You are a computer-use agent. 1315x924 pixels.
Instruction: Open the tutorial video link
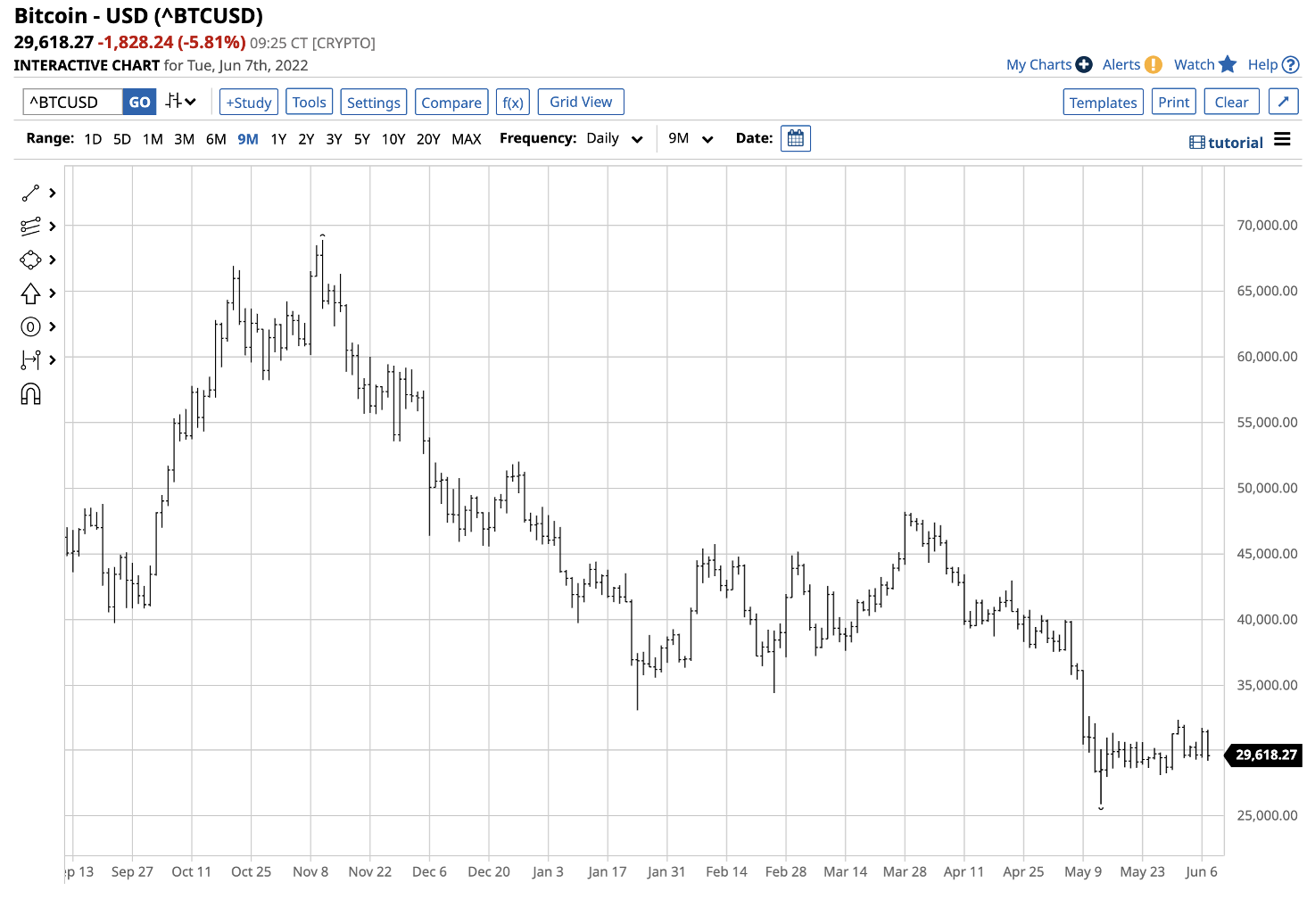[1226, 143]
